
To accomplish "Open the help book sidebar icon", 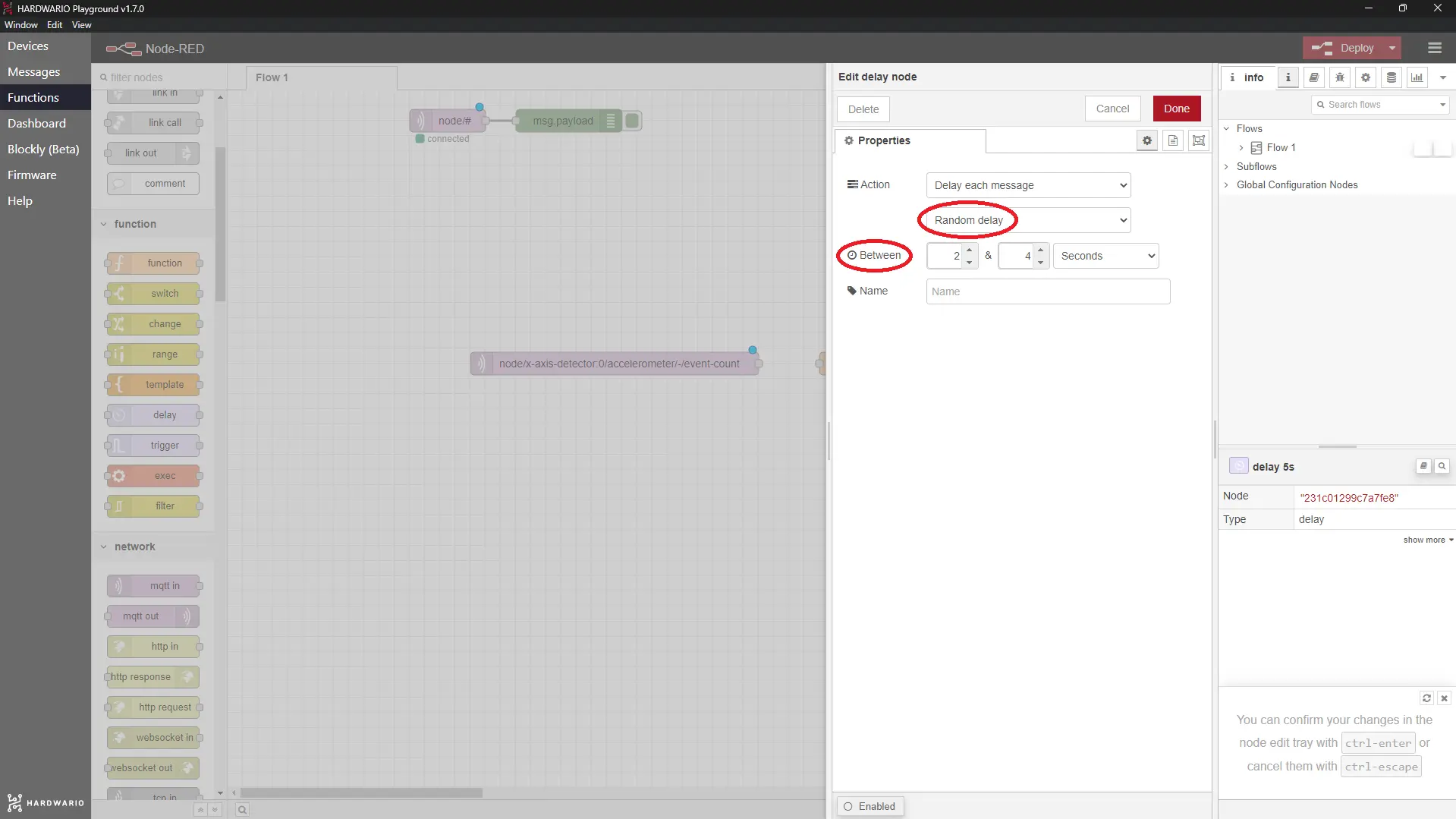I will [x=1314, y=77].
